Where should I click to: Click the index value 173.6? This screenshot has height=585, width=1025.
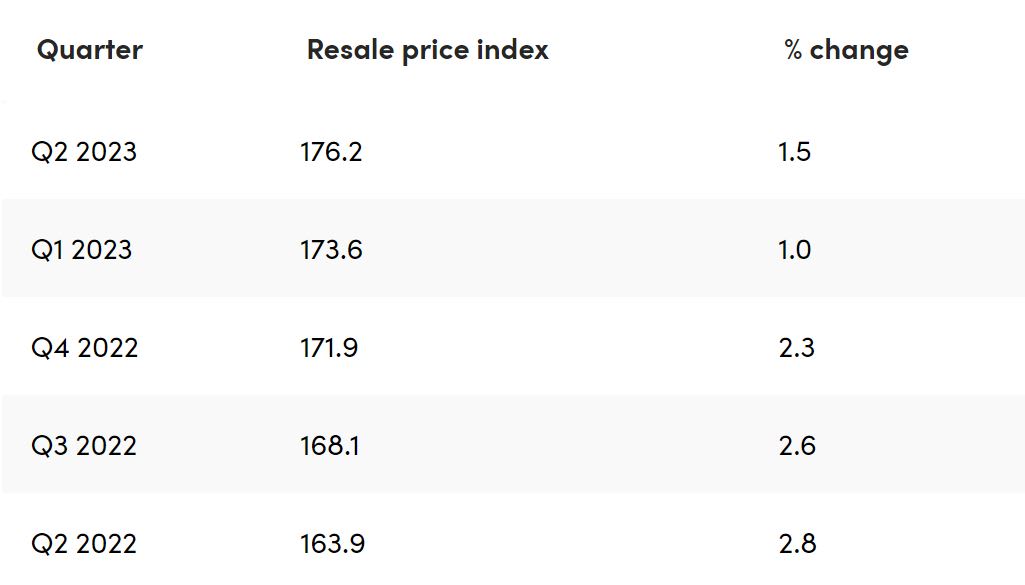coord(331,250)
